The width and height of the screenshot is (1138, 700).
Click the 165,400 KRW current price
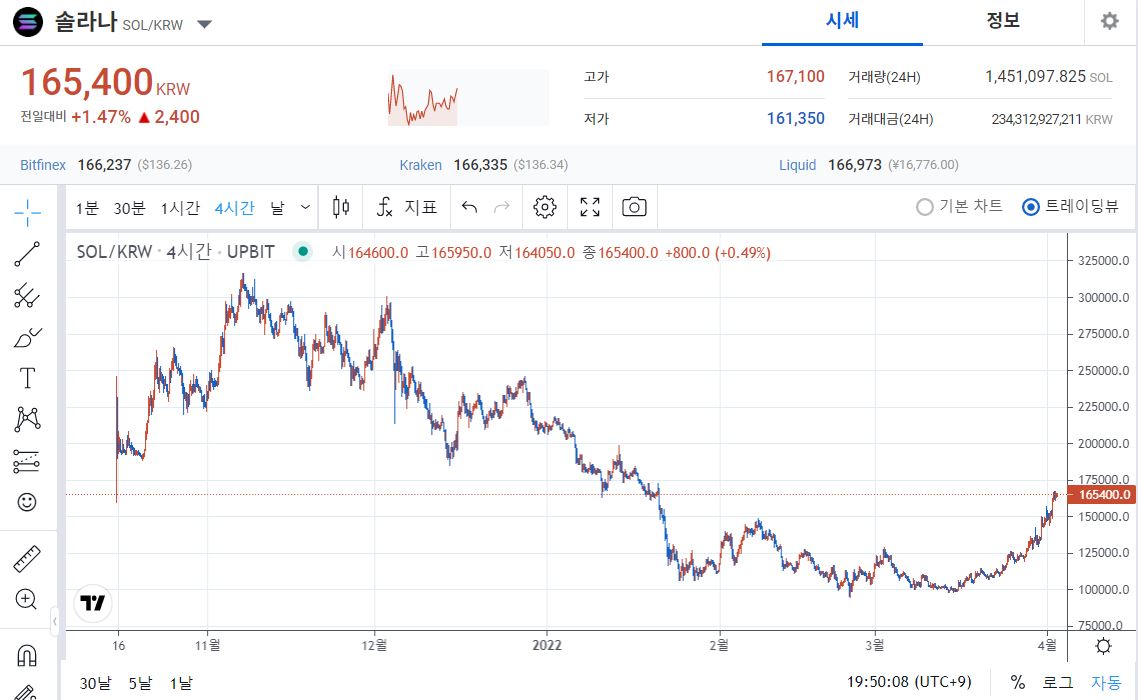tap(105, 82)
